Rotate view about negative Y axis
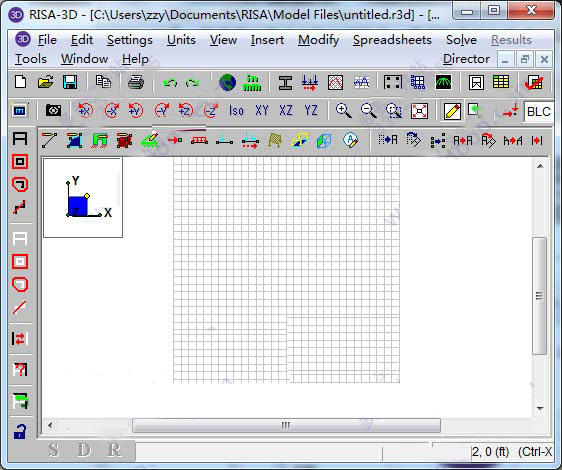Image resolution: width=562 pixels, height=470 pixels. 162,110
